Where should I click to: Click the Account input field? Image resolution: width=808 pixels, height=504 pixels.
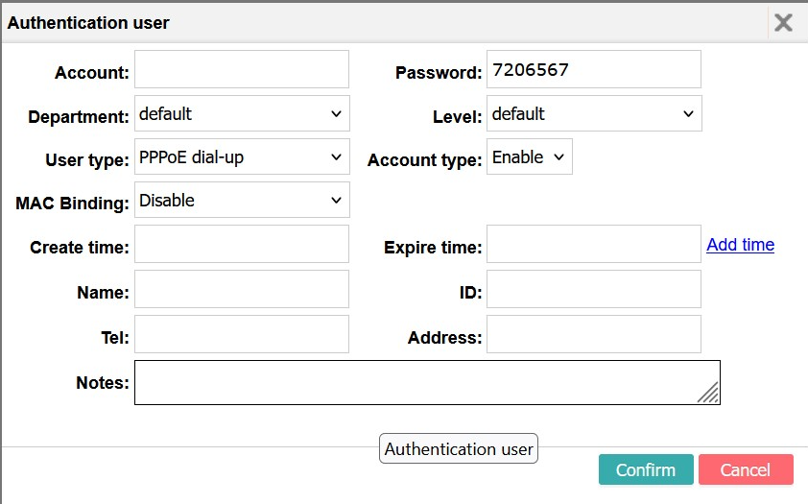(x=242, y=69)
